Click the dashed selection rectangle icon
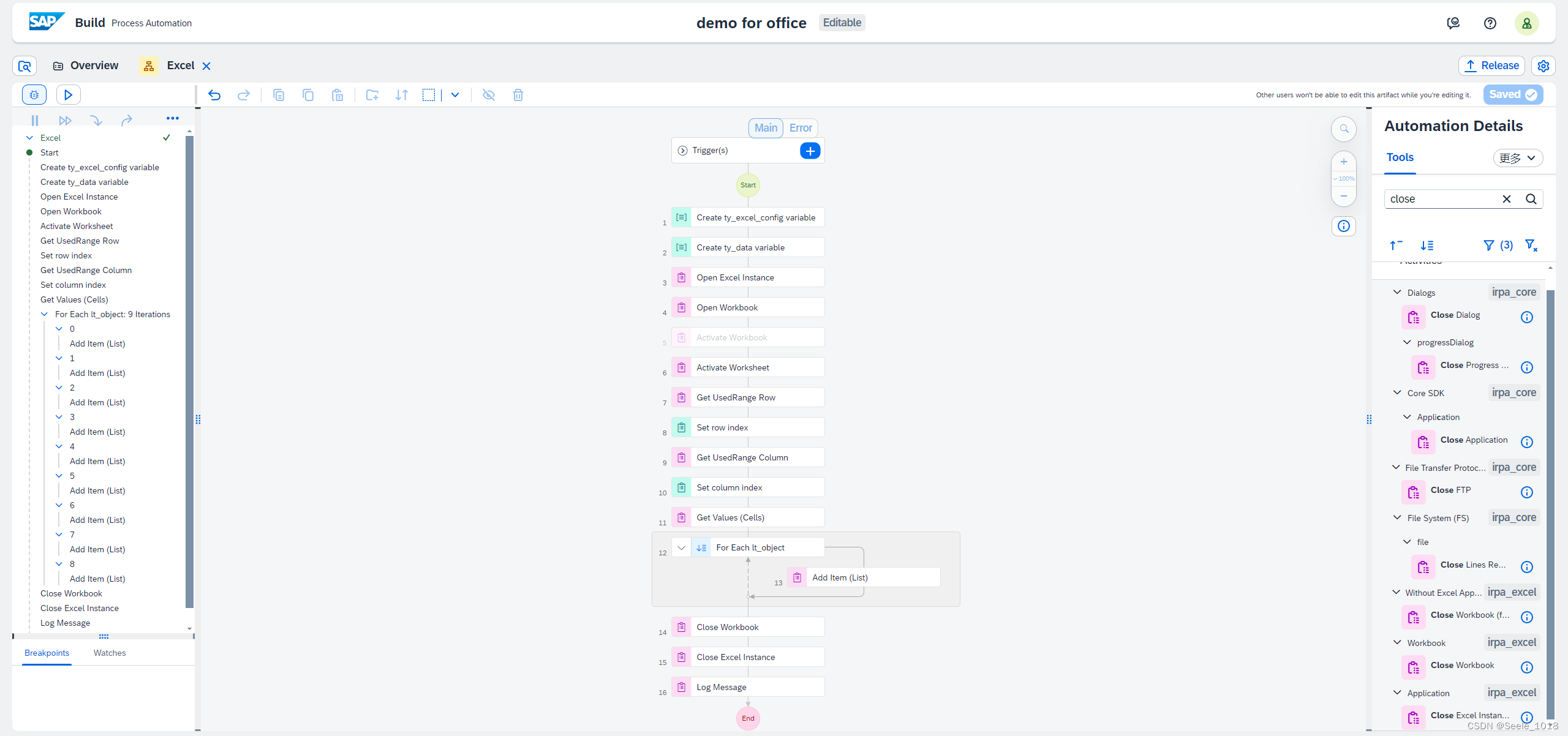Image resolution: width=1568 pixels, height=736 pixels. click(x=429, y=95)
